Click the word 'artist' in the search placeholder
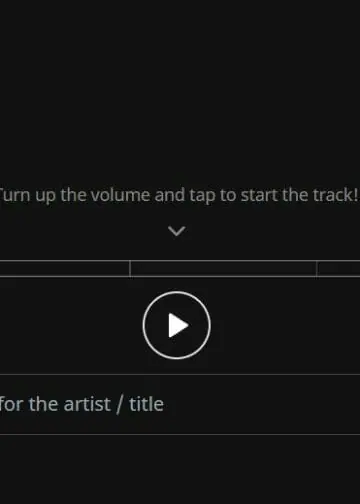Screen dimensions: 360x504 click(87, 404)
